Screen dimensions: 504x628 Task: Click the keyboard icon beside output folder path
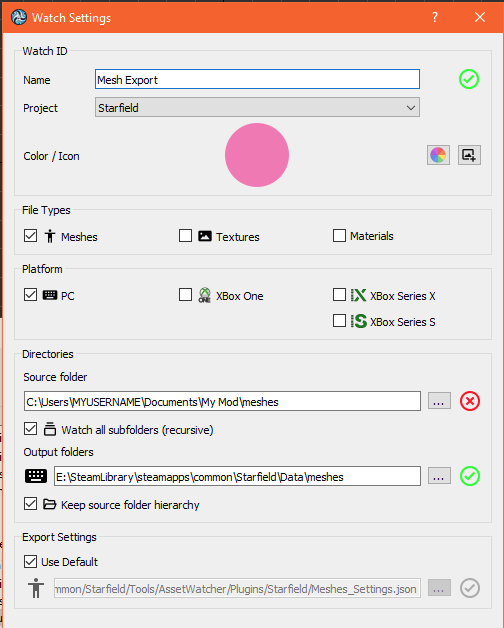(x=36, y=476)
